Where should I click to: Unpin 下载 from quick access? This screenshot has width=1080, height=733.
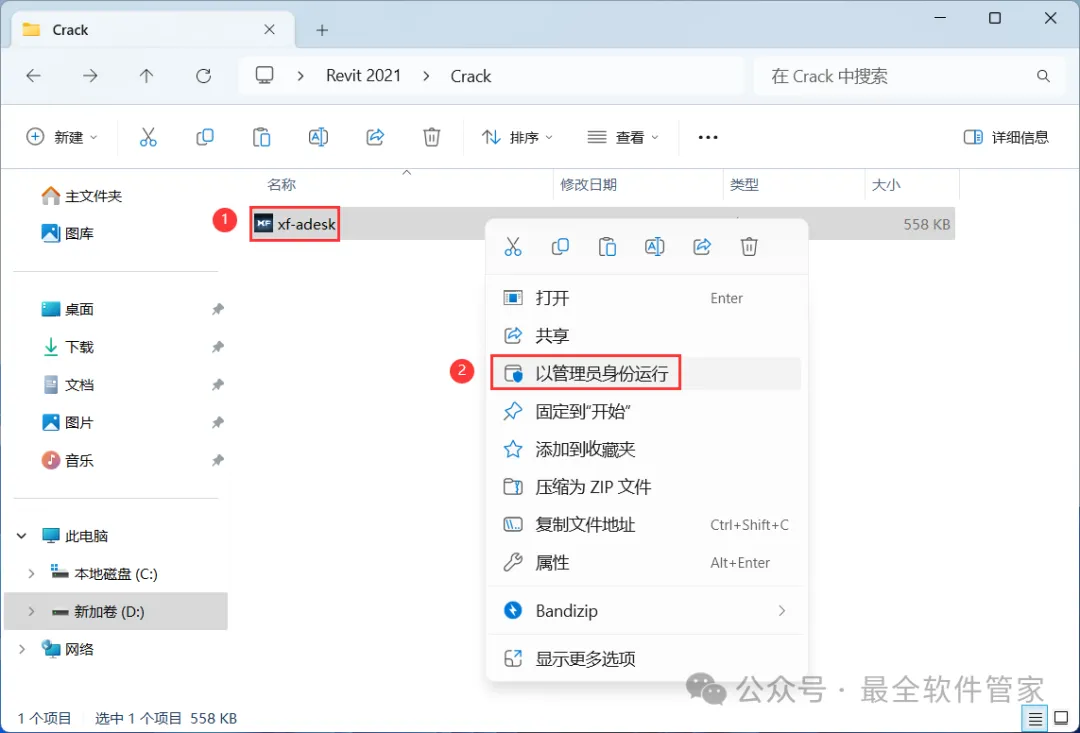218,347
